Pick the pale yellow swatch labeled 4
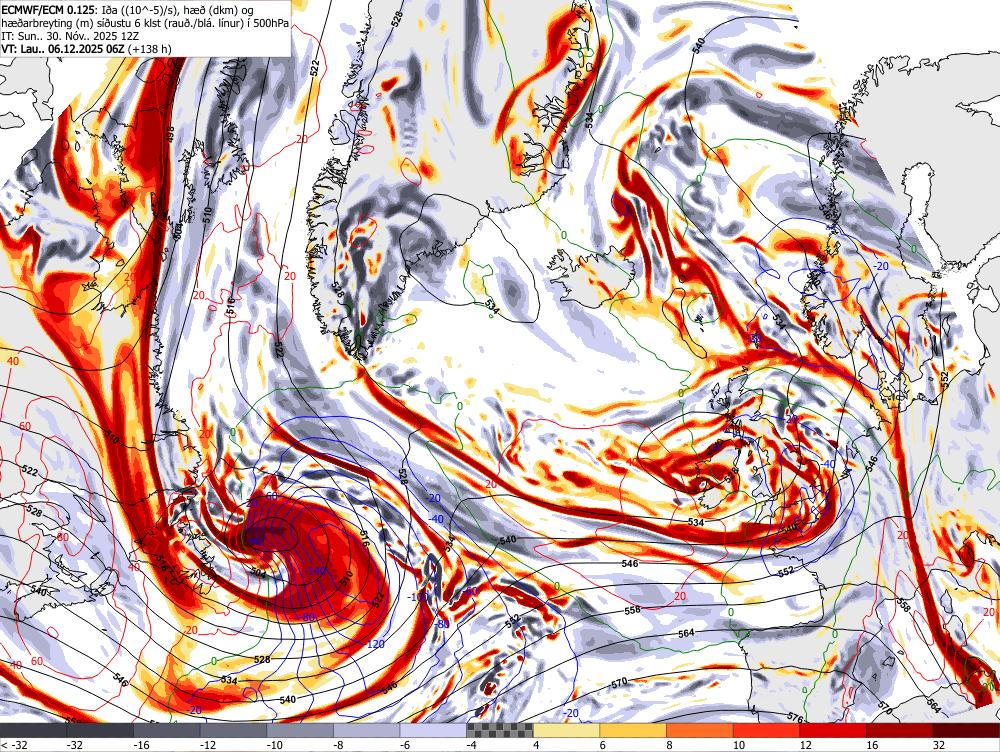The width and height of the screenshot is (1000, 752). [x=566, y=730]
